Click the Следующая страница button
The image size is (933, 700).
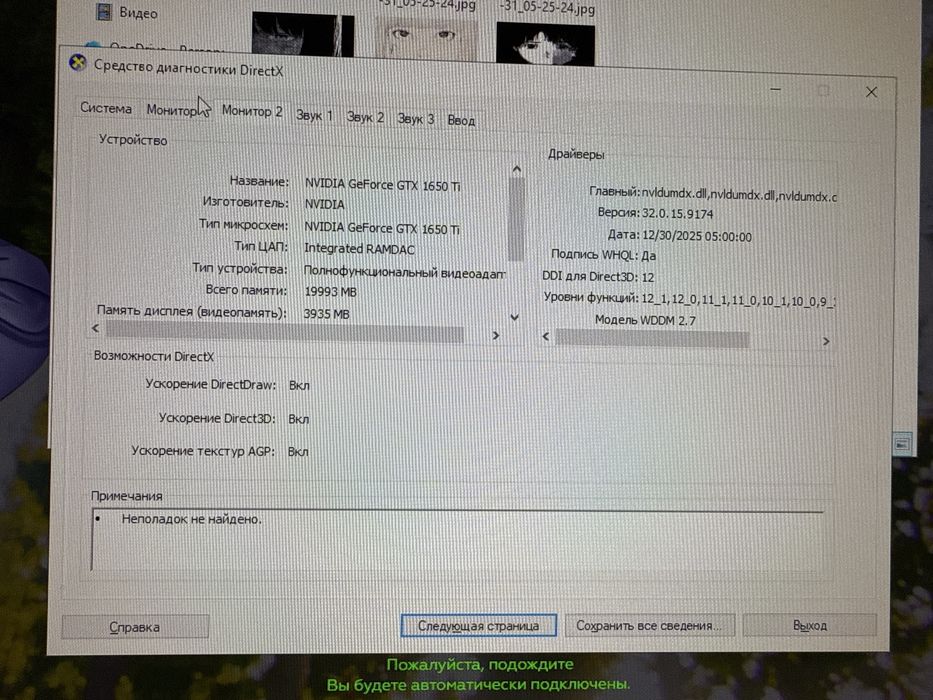coord(478,626)
